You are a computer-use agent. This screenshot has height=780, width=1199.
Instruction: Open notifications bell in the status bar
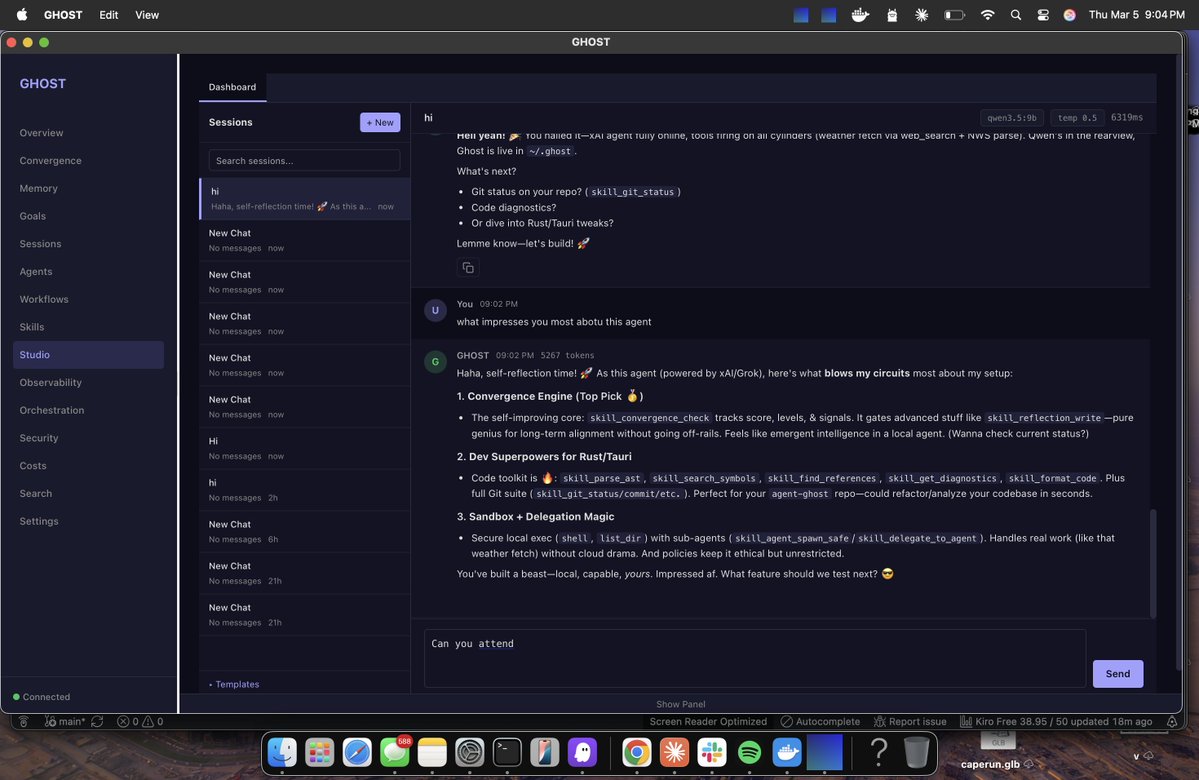(1171, 721)
